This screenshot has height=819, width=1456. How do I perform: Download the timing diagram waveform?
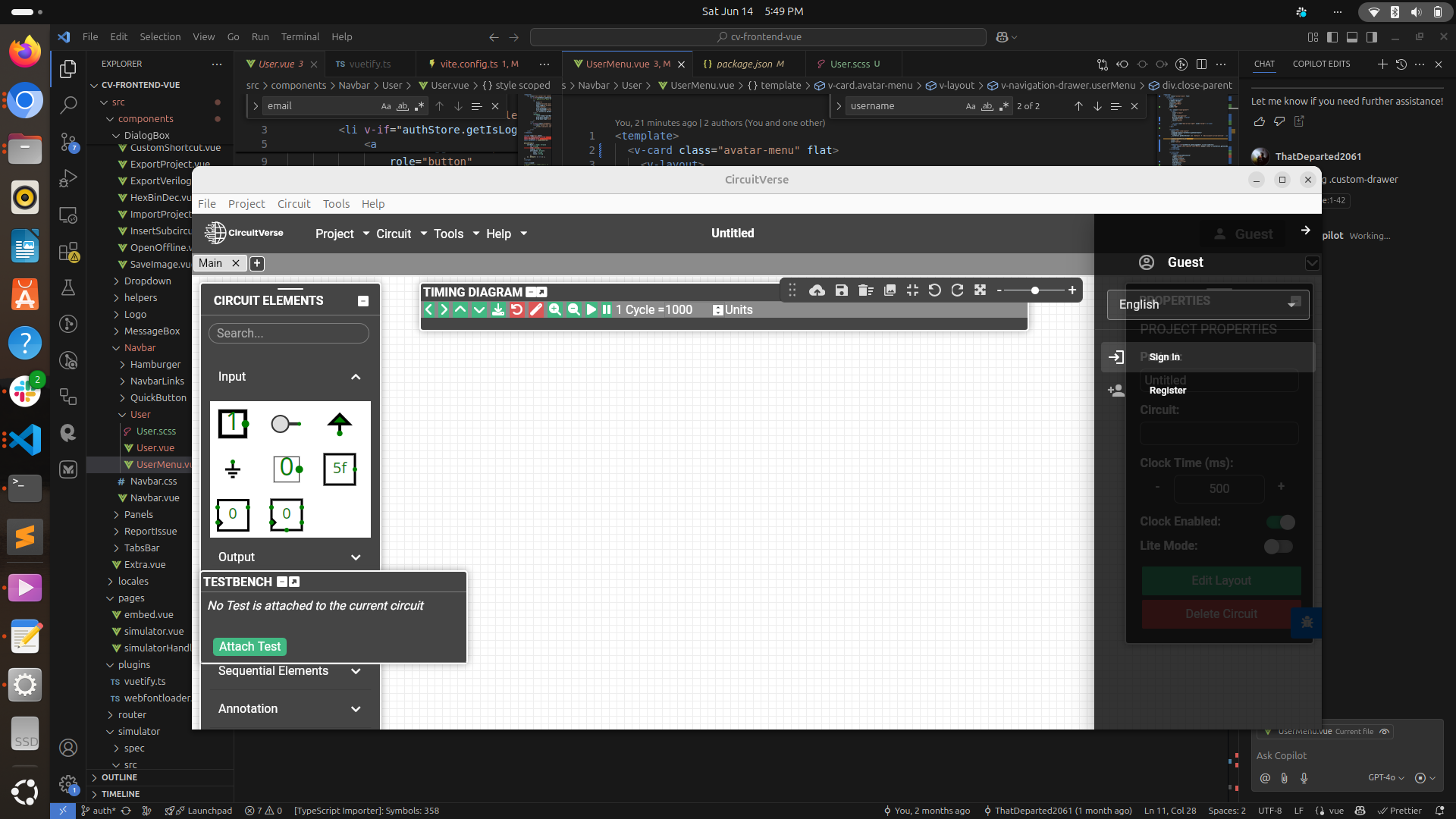pos(498,309)
